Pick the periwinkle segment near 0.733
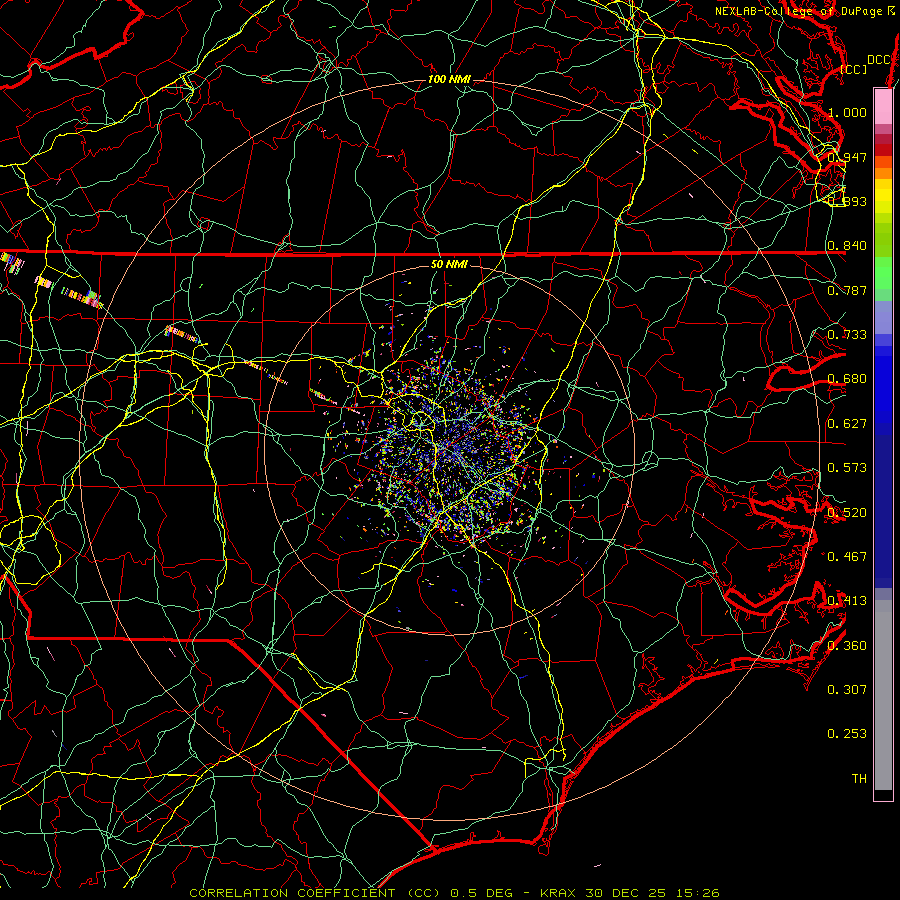This screenshot has height=900, width=900. click(883, 317)
